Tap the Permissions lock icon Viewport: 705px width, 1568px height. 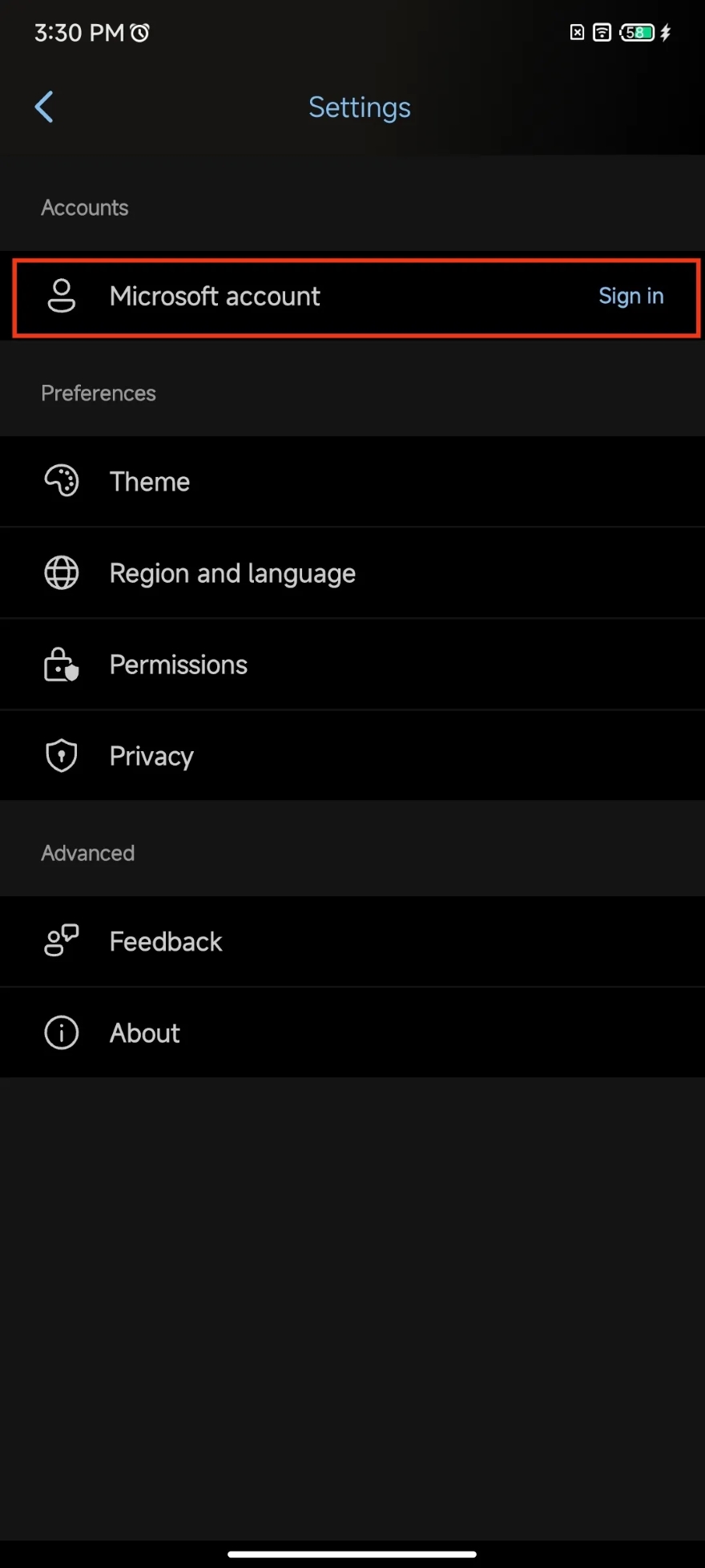[61, 665]
